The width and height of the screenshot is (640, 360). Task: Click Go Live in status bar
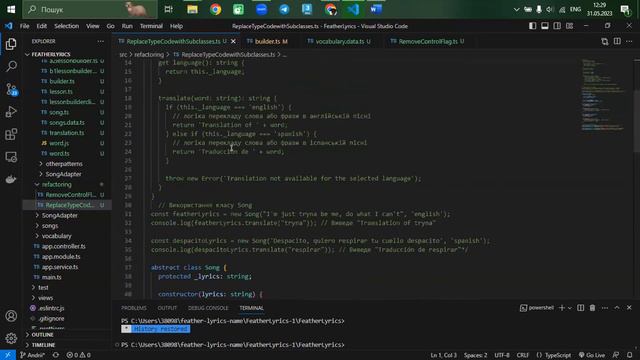(x=592, y=355)
